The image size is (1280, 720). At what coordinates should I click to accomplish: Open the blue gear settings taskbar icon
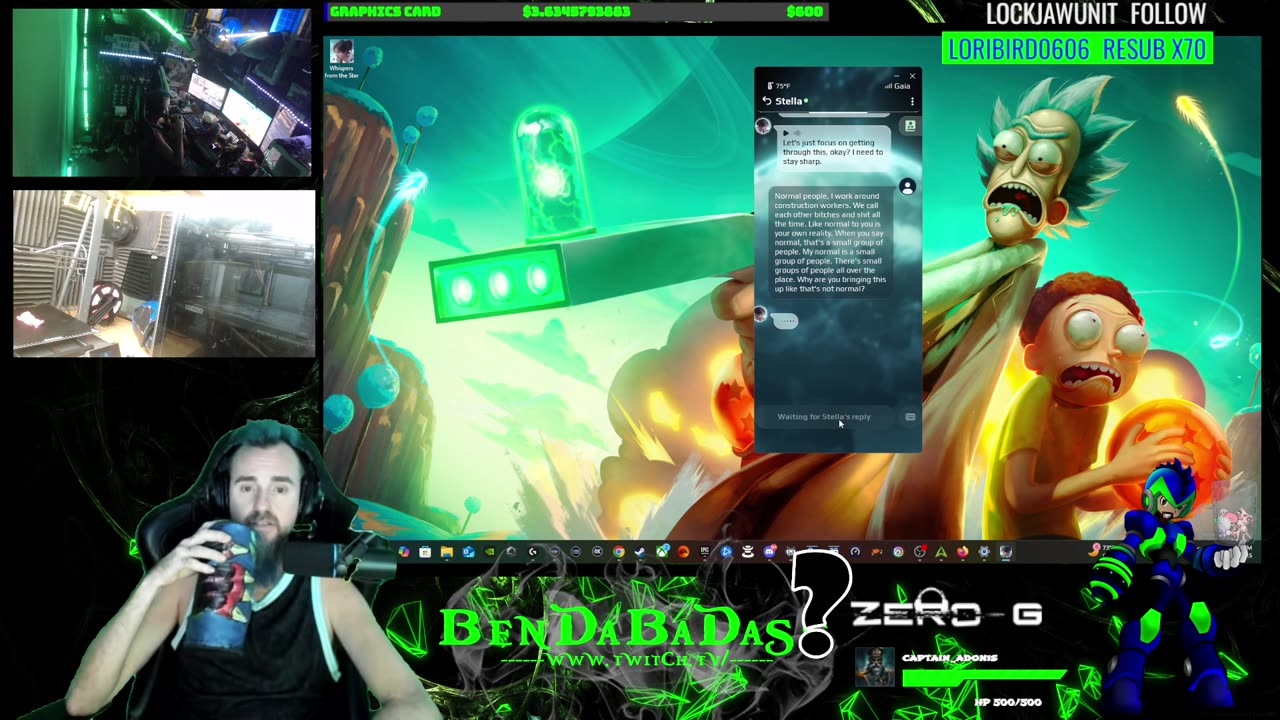pyautogui.click(x=984, y=551)
